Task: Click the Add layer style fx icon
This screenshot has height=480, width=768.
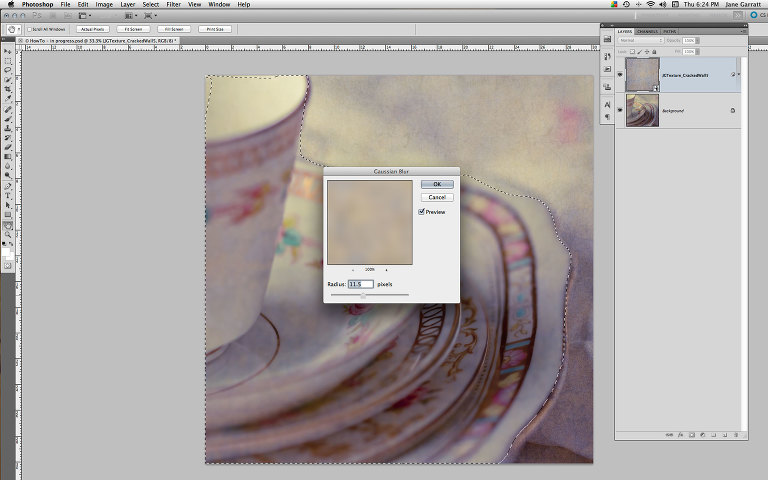Action: click(680, 435)
